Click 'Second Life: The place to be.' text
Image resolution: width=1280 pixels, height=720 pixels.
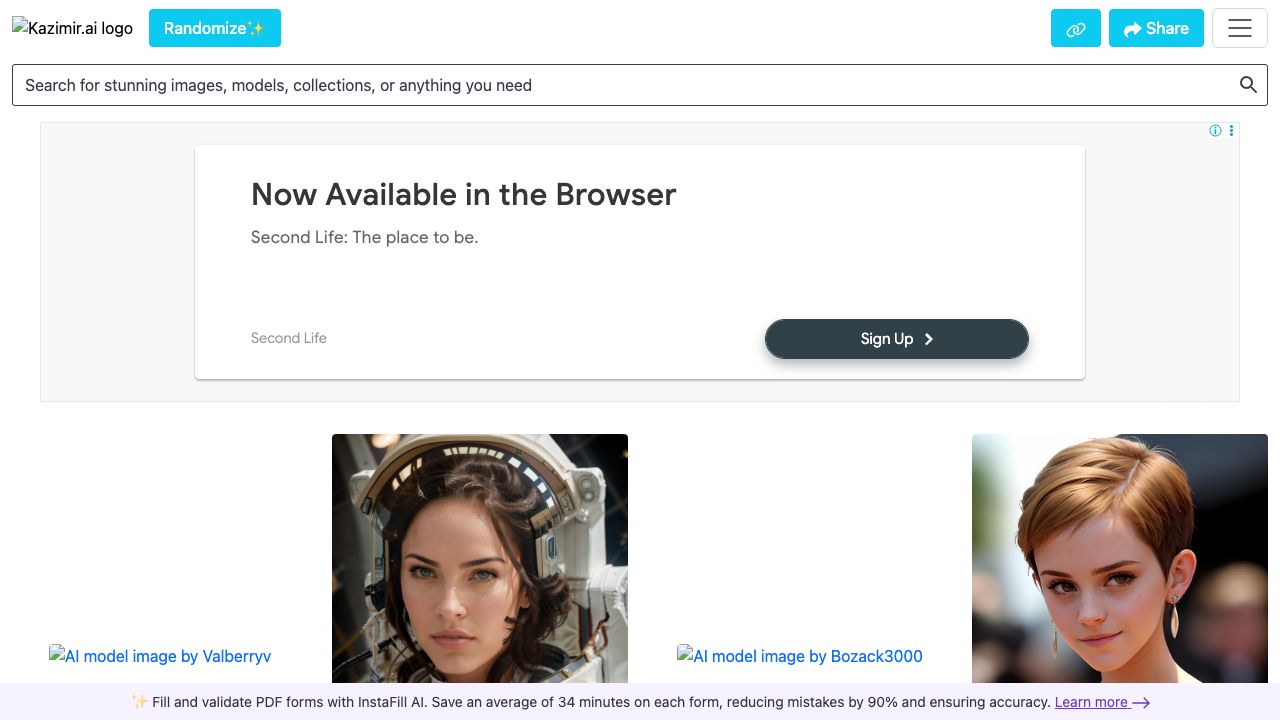pos(364,238)
